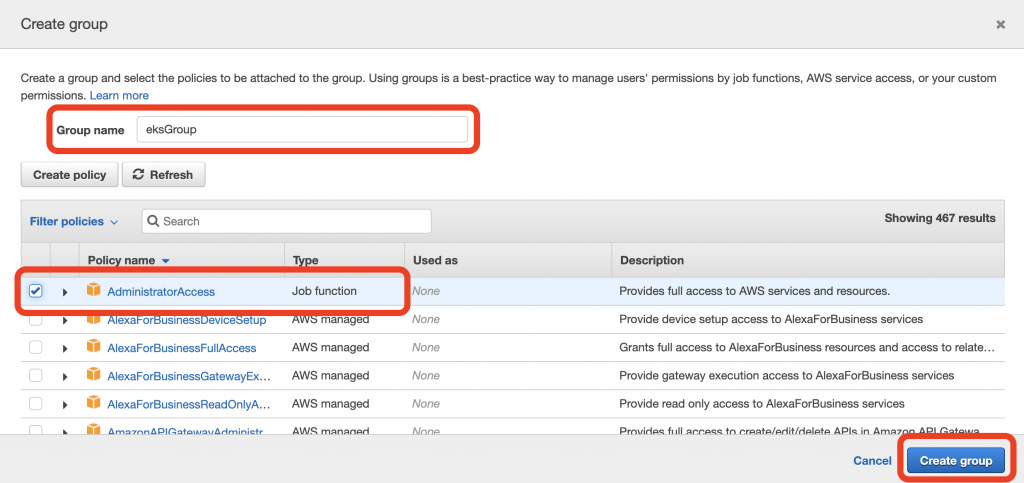Click the Create group button
The image size is (1024, 483).
click(956, 461)
